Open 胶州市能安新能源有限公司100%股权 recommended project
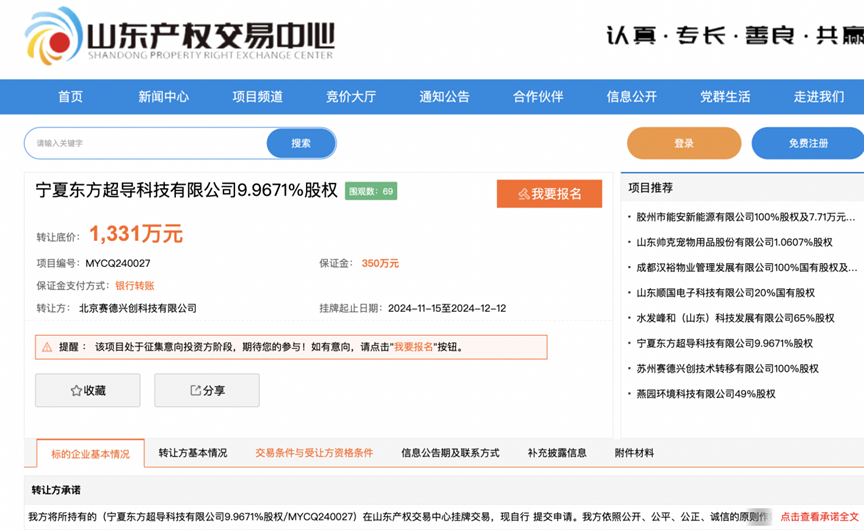This screenshot has height=530, width=864. [x=746, y=217]
